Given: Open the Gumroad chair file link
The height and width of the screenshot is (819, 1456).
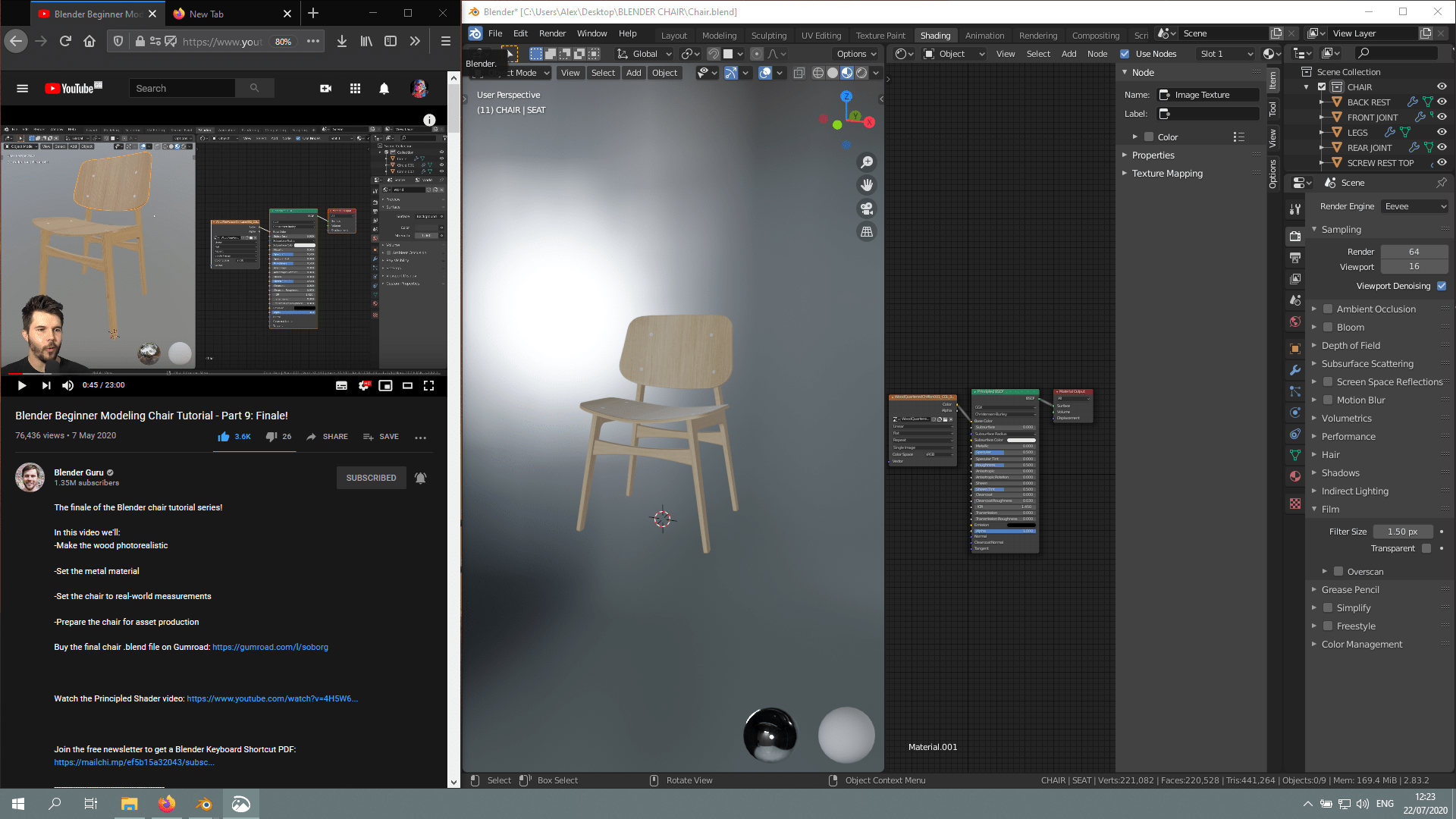Looking at the screenshot, I should (x=270, y=647).
